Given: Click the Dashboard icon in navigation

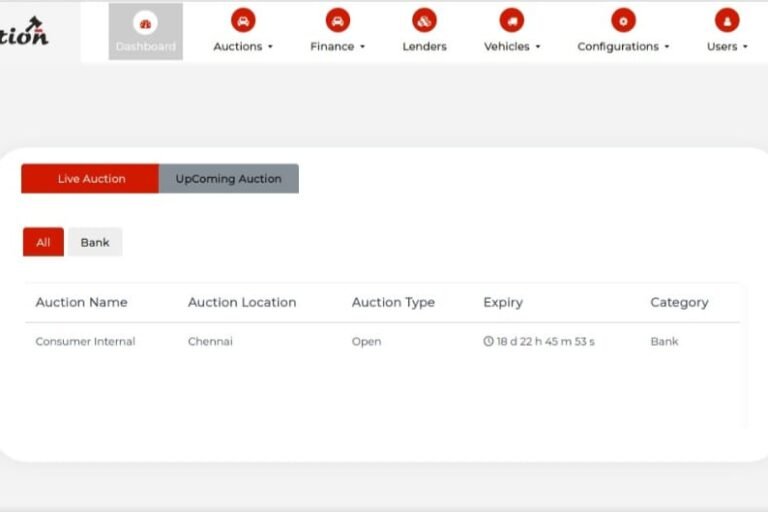Looking at the screenshot, I should point(146,22).
